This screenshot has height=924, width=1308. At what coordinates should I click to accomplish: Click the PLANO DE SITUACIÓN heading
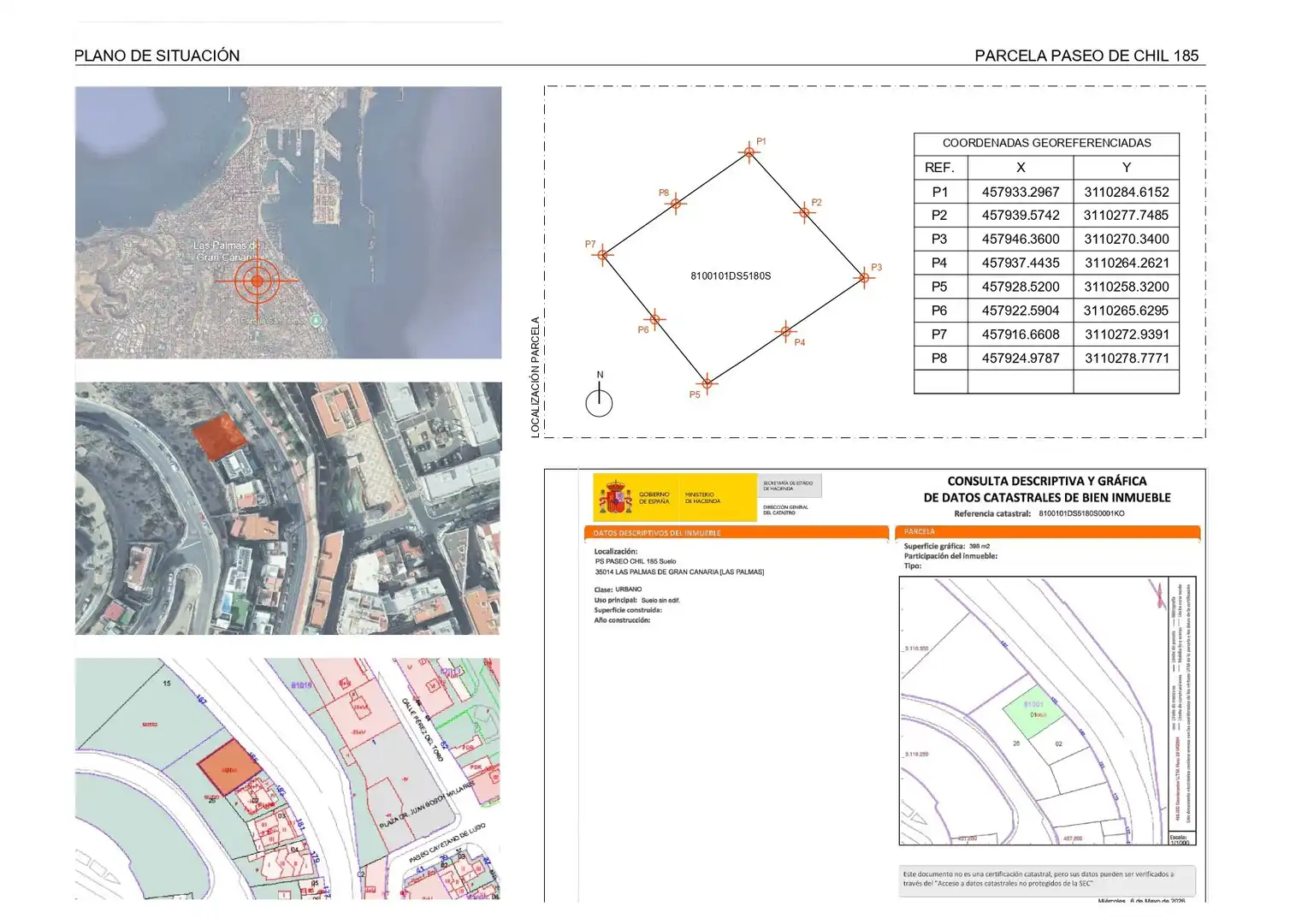point(157,56)
